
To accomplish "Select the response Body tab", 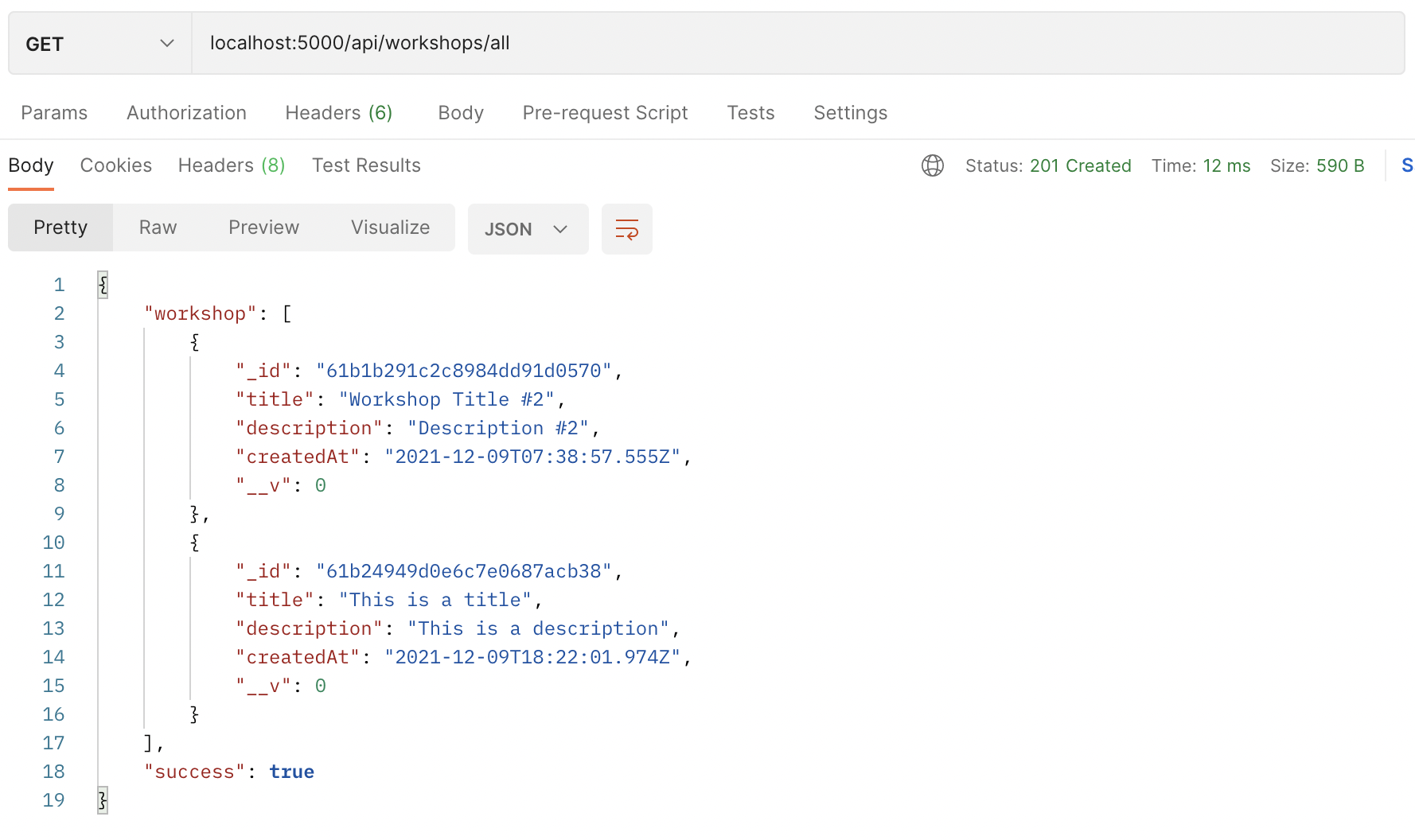I will 31,165.
